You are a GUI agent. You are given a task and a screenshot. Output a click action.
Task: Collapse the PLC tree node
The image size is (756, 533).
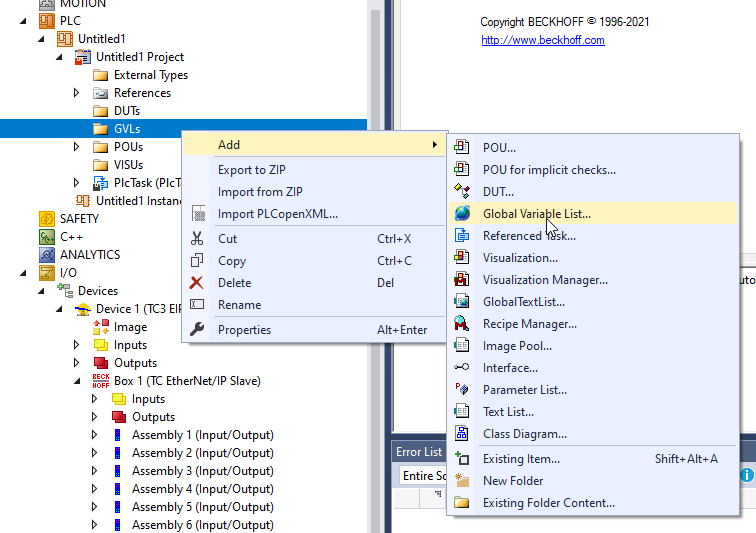(23, 21)
